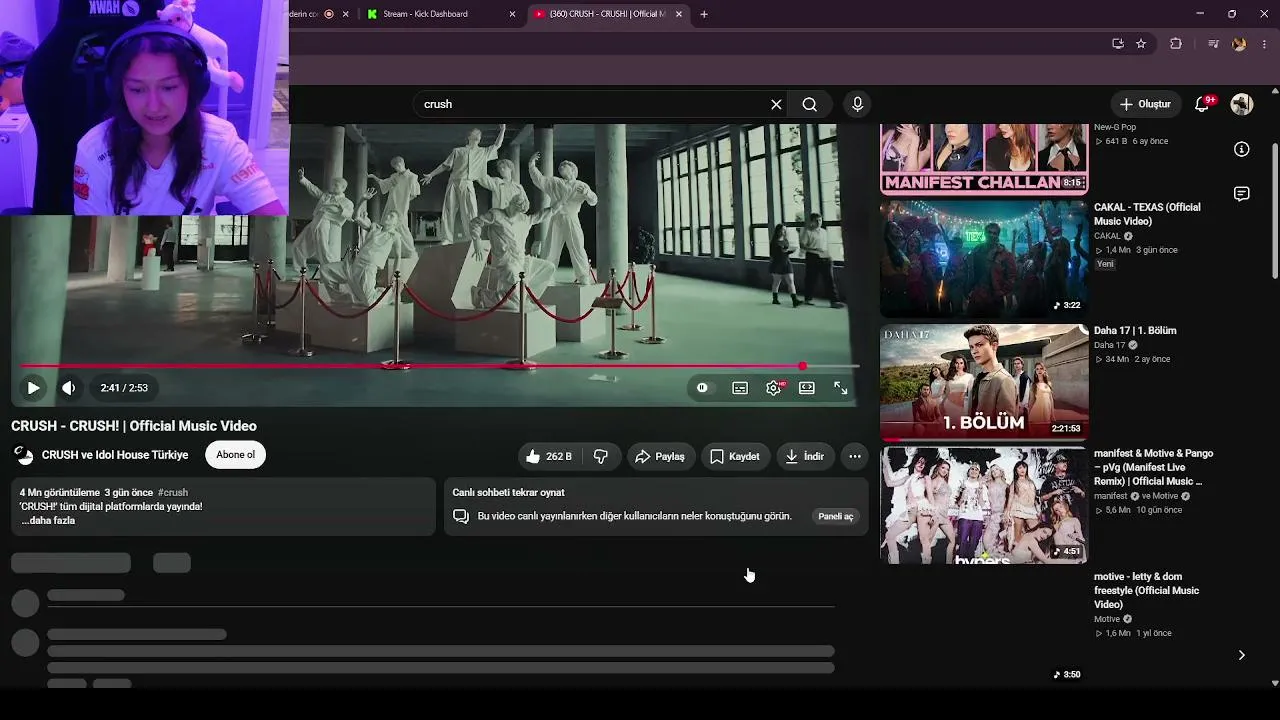Open the browser profile avatar
Viewport: 1280px width, 720px height.
click(x=1240, y=44)
